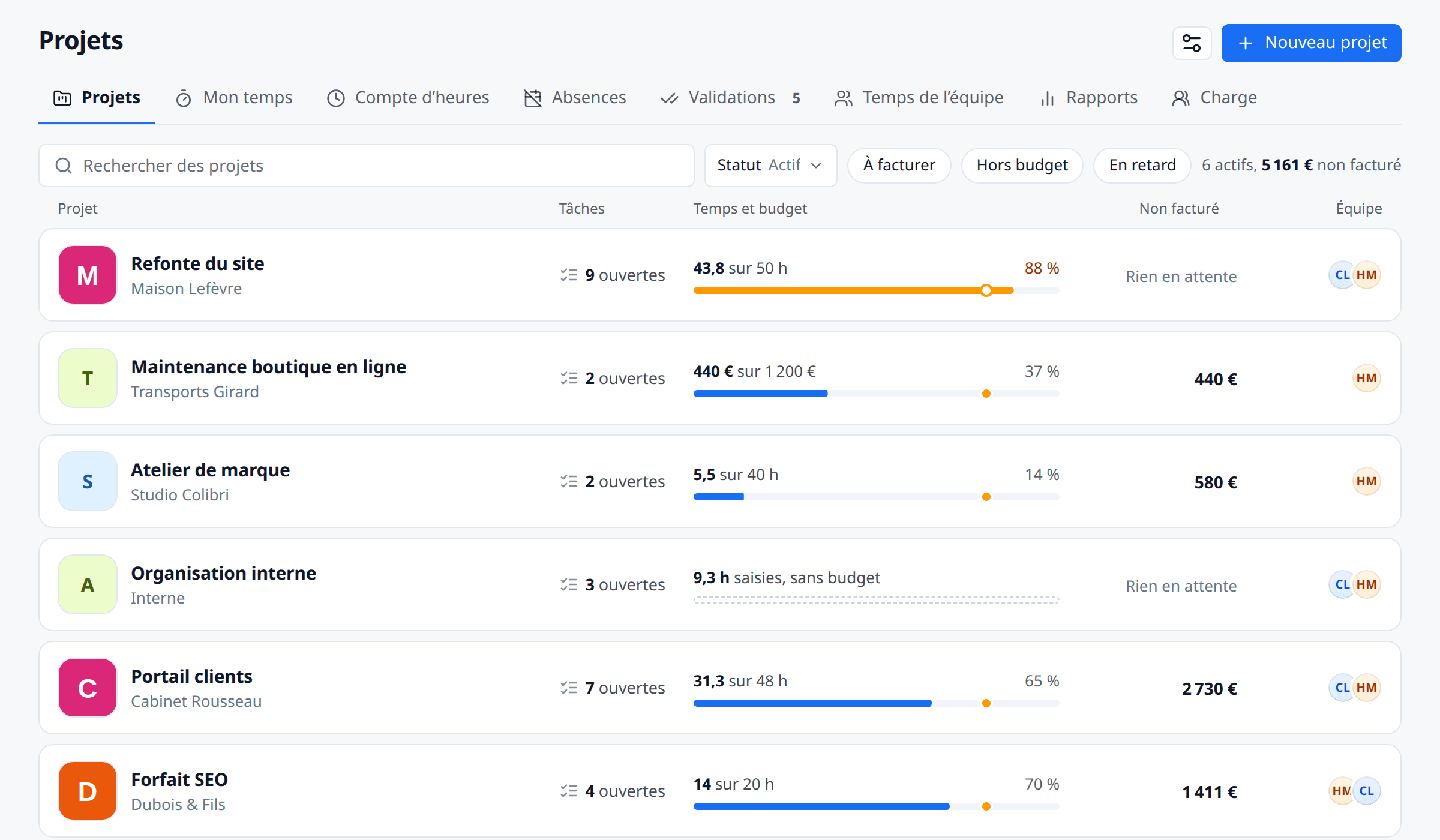Click the Rechercher des projets search field
Viewport: 1440px width, 840px height.
coord(367,166)
